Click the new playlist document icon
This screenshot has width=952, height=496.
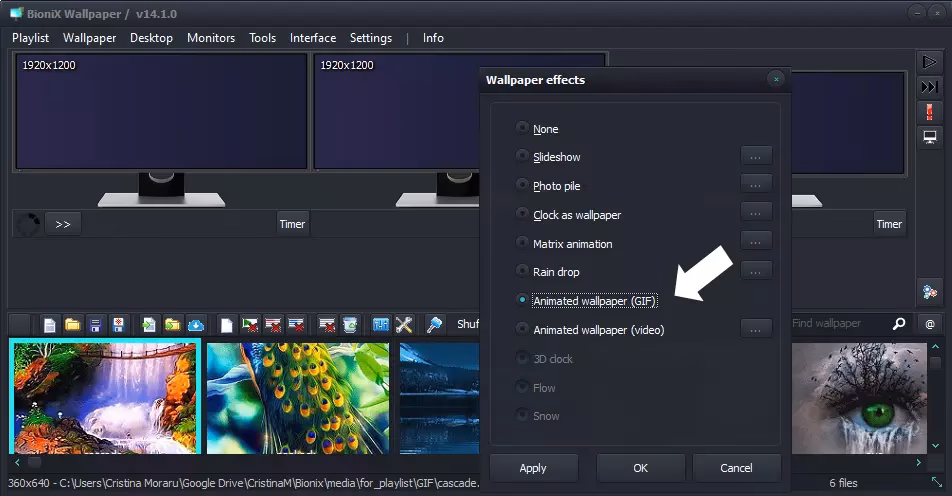50,325
